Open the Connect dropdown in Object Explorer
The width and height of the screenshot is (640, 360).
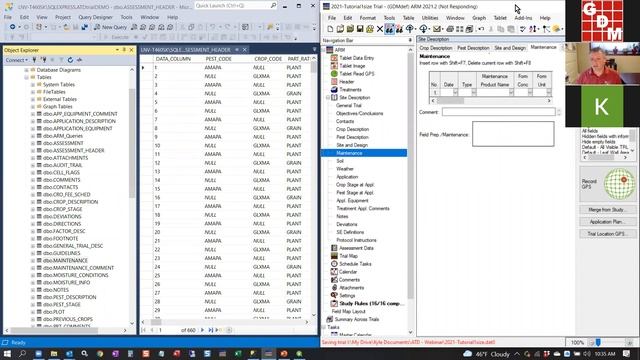pos(17,60)
